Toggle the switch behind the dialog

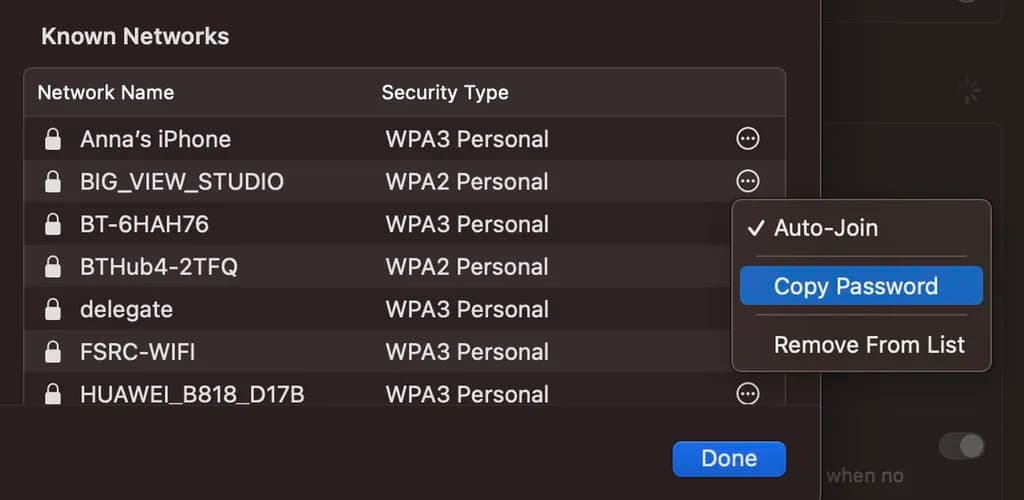point(961,446)
